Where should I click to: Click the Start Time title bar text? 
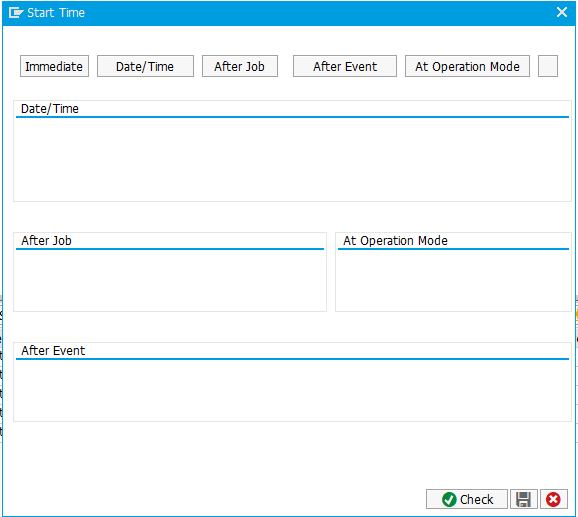point(56,13)
